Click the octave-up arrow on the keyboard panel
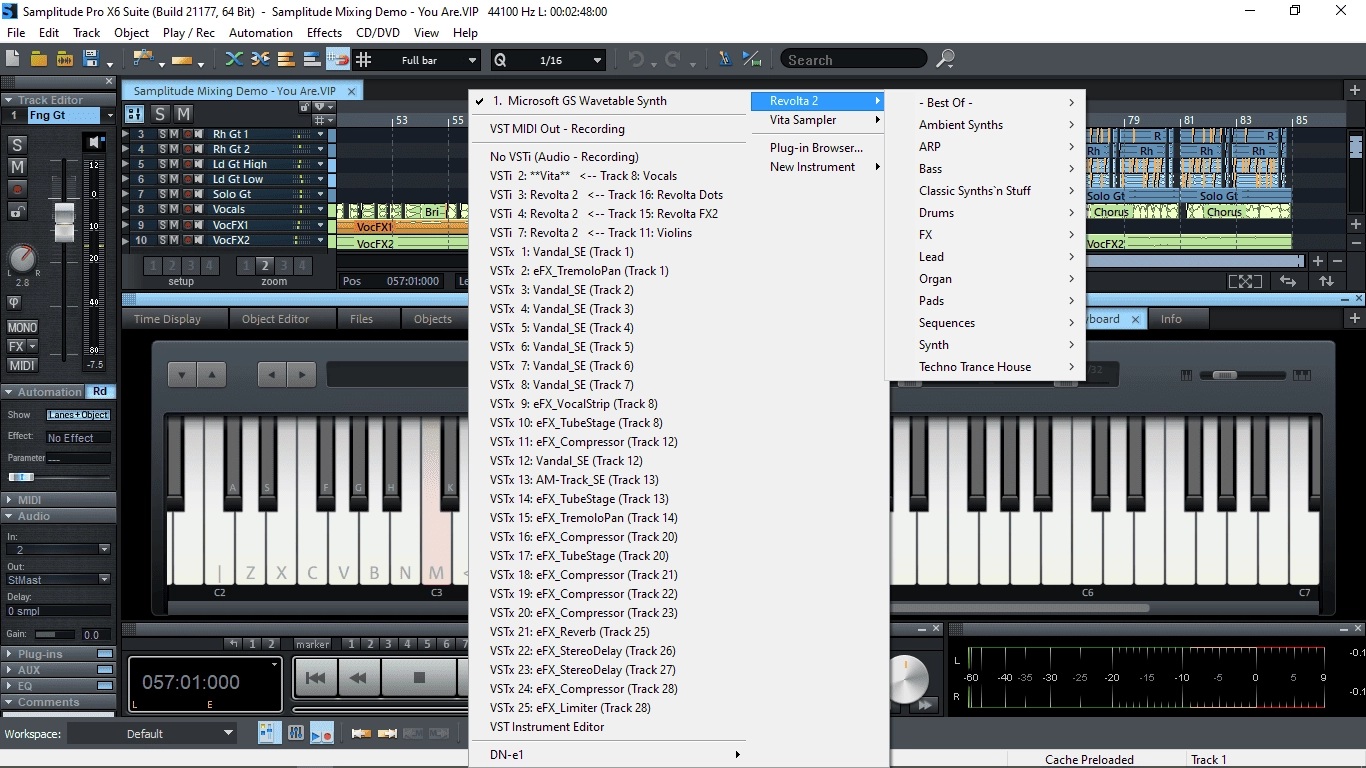This screenshot has width=1366, height=768. point(212,375)
